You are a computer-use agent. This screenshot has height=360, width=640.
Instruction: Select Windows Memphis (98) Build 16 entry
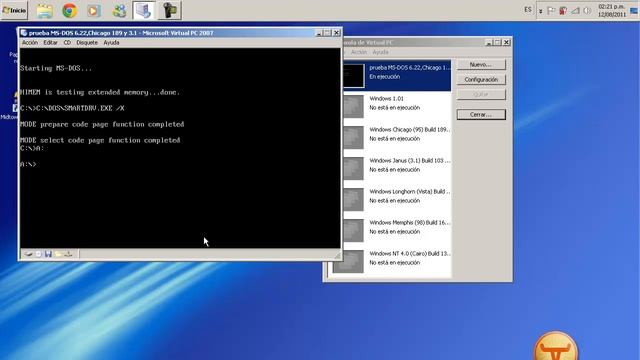tap(397, 230)
